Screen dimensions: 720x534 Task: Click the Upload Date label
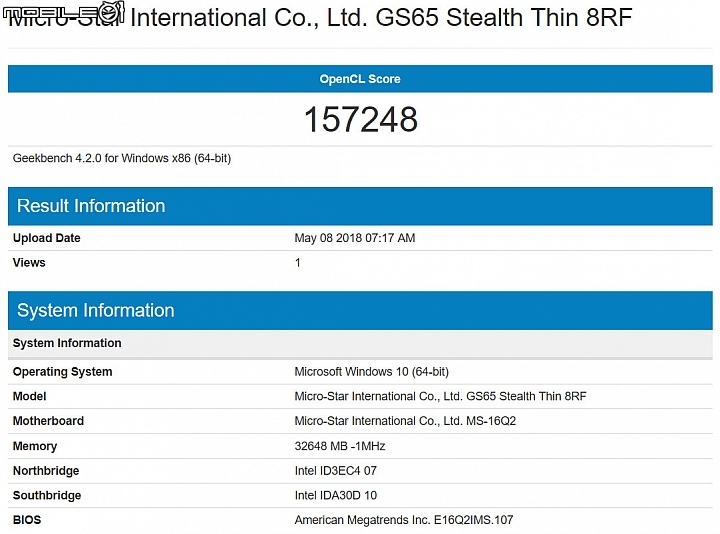tap(46, 238)
